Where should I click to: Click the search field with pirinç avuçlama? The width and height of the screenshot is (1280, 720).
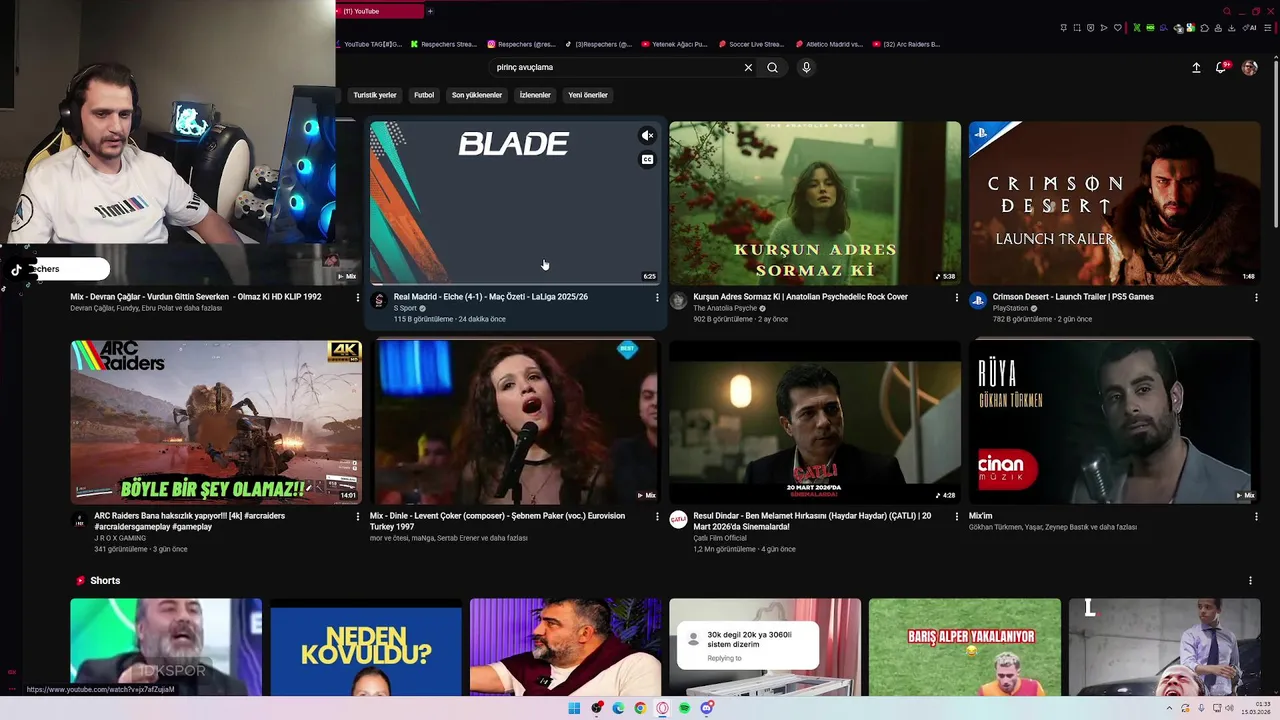click(615, 67)
